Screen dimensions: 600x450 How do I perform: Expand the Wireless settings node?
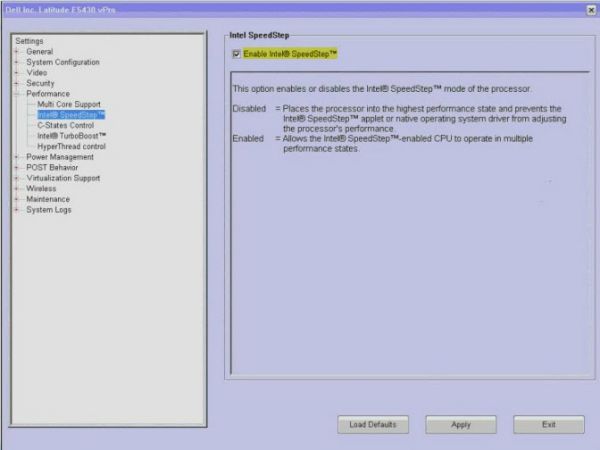tap(16, 189)
